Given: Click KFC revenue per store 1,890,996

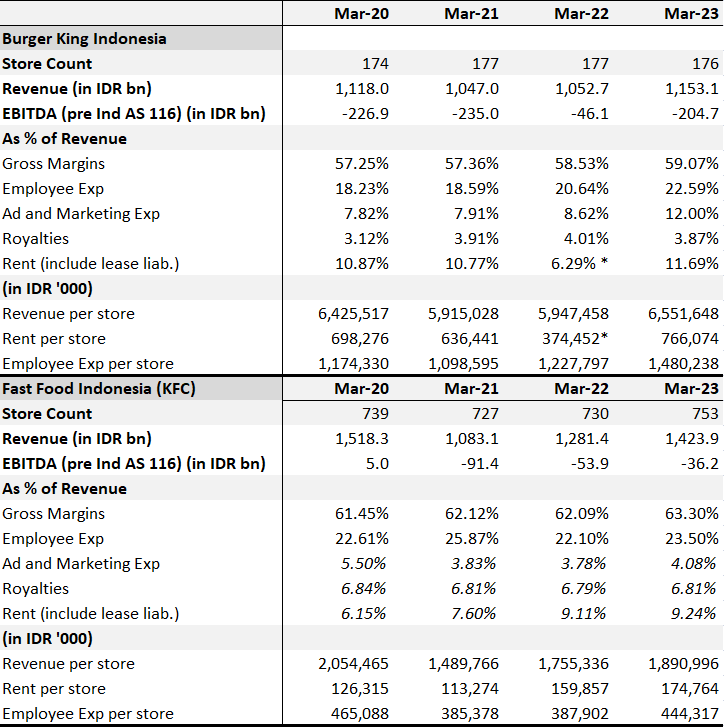Looking at the screenshot, I should pos(683,664).
